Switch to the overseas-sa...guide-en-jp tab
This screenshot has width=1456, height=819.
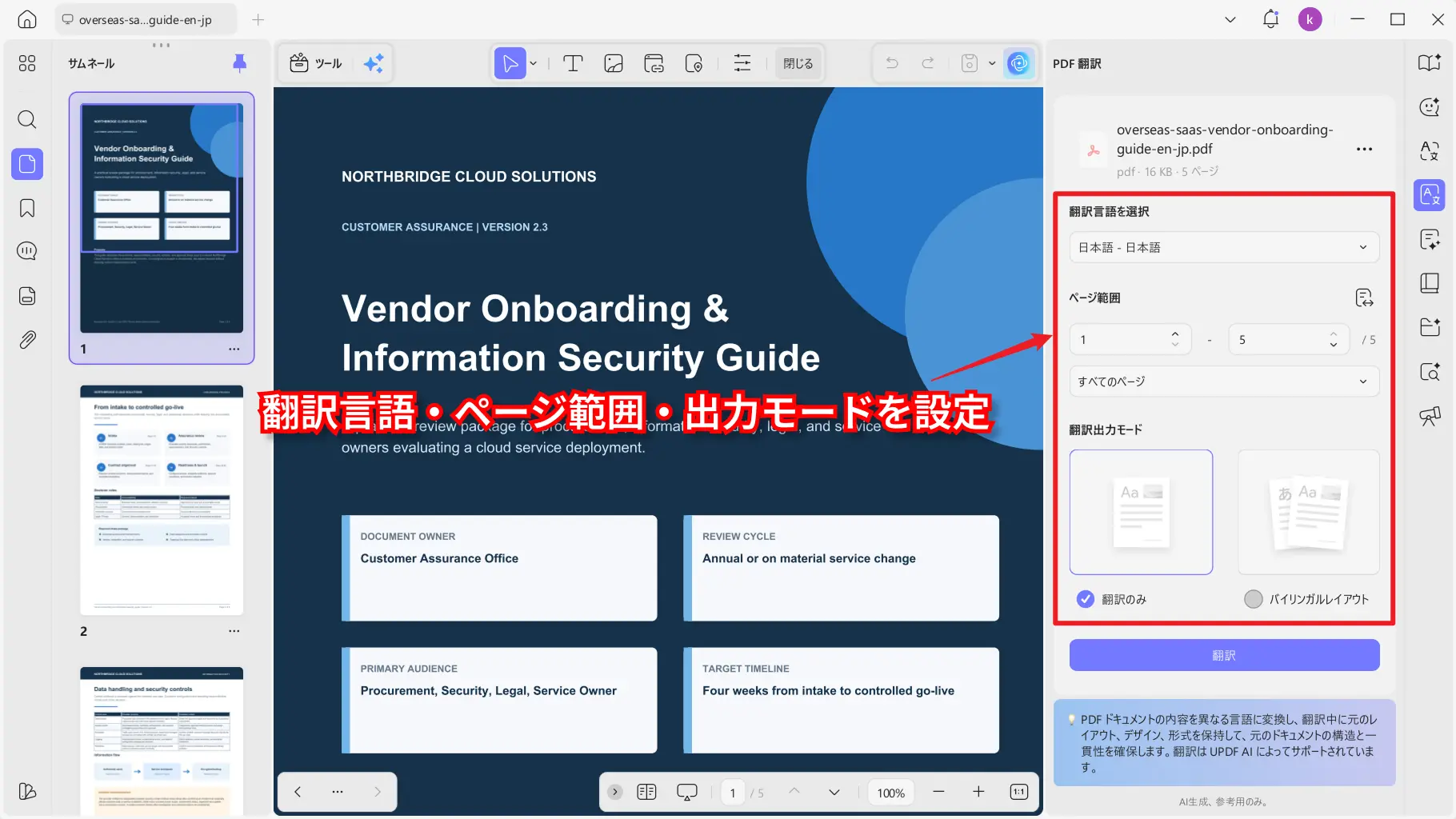(146, 19)
